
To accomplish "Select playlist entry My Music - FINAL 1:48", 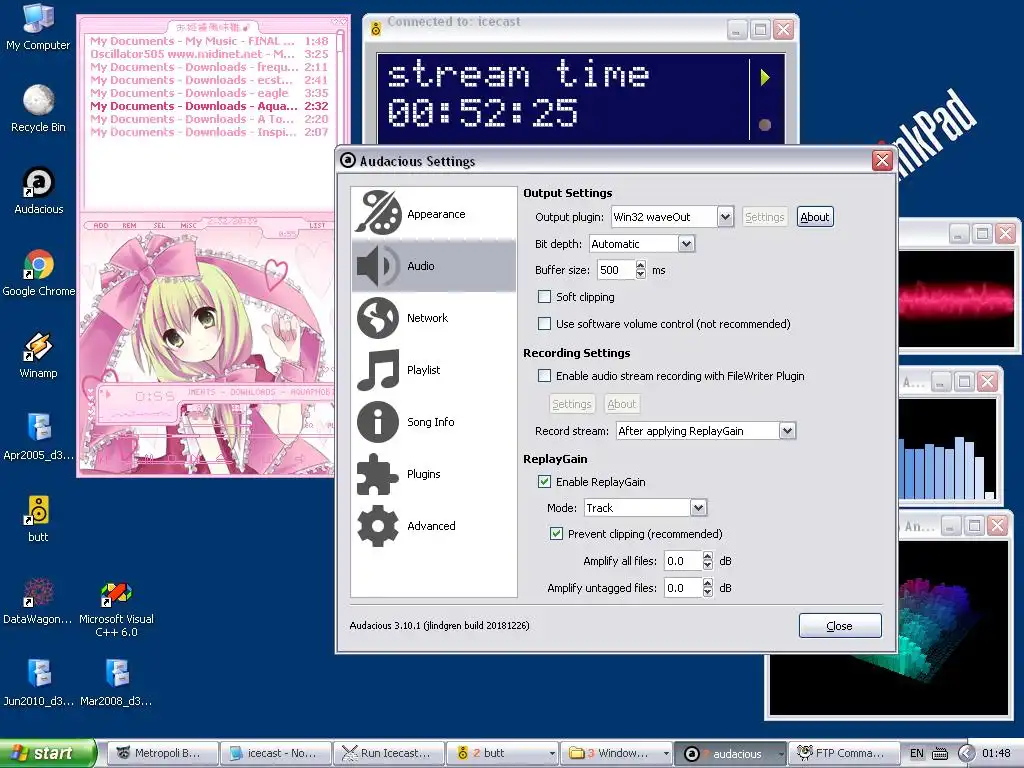I will pos(210,40).
